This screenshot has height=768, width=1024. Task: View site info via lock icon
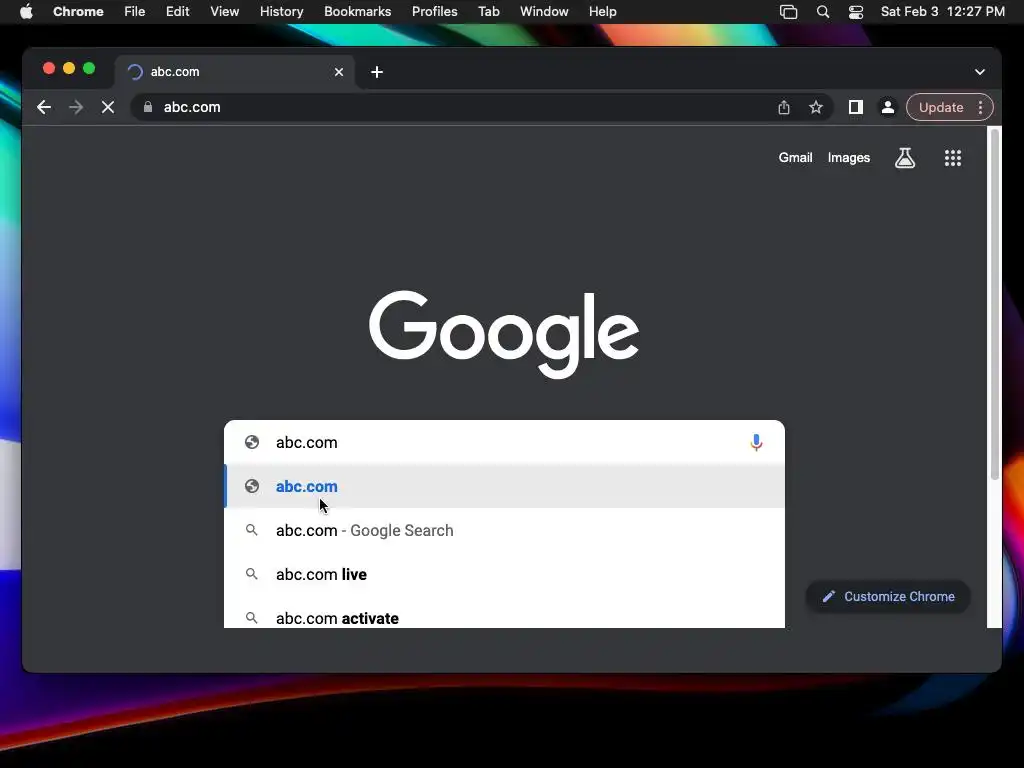[x=148, y=107]
